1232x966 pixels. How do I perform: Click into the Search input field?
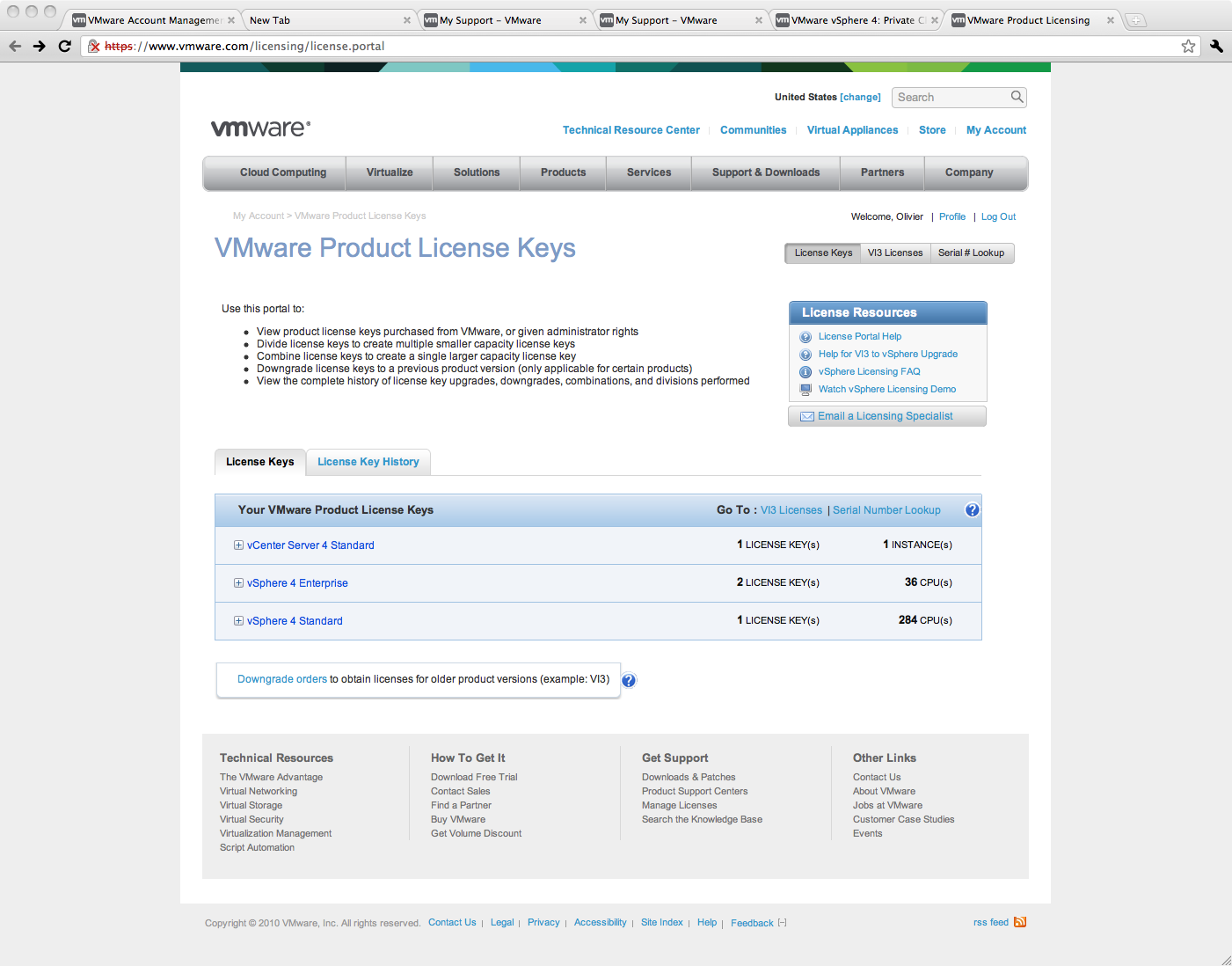click(x=951, y=97)
